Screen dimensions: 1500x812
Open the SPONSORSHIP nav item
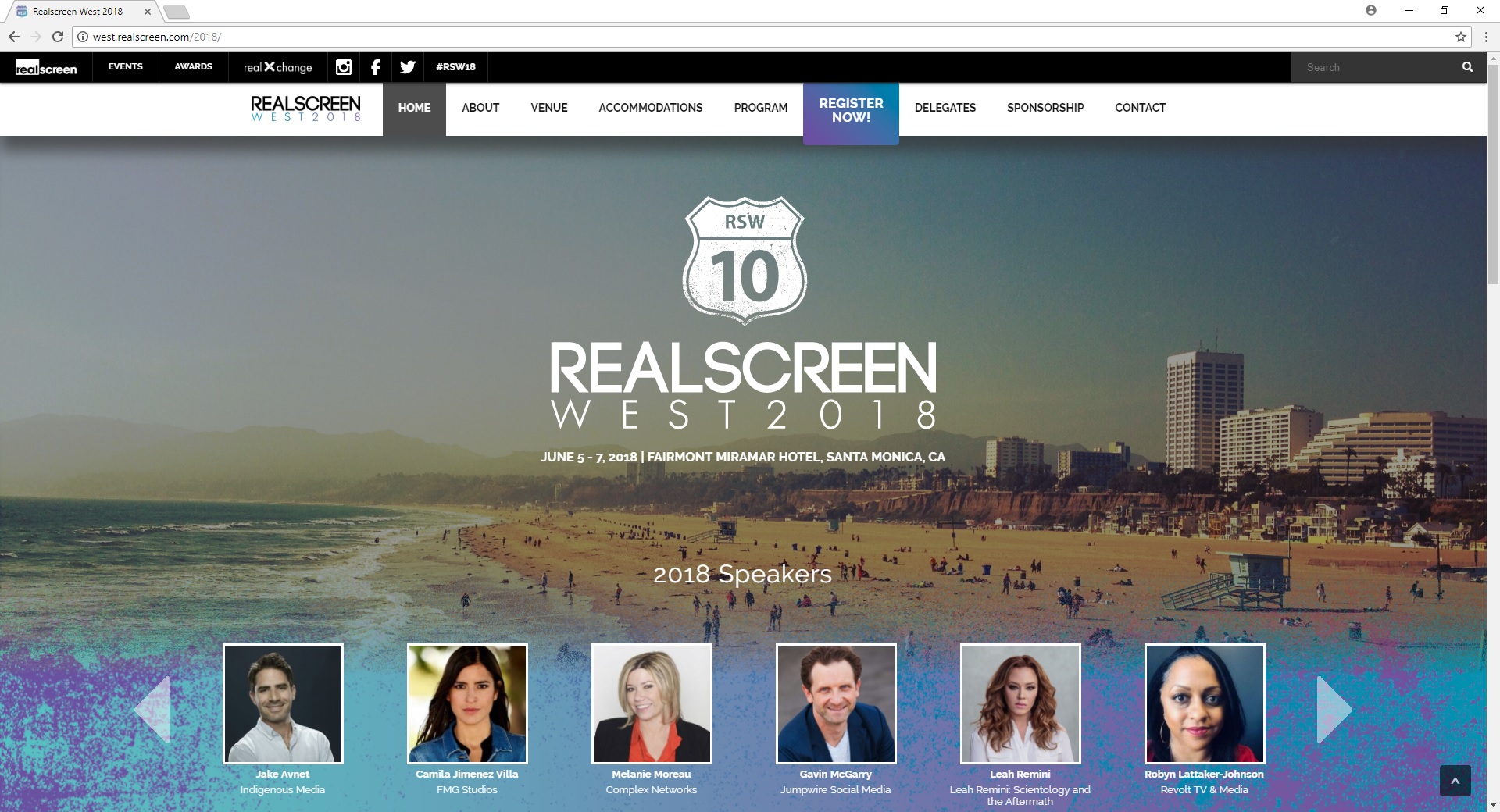point(1045,109)
